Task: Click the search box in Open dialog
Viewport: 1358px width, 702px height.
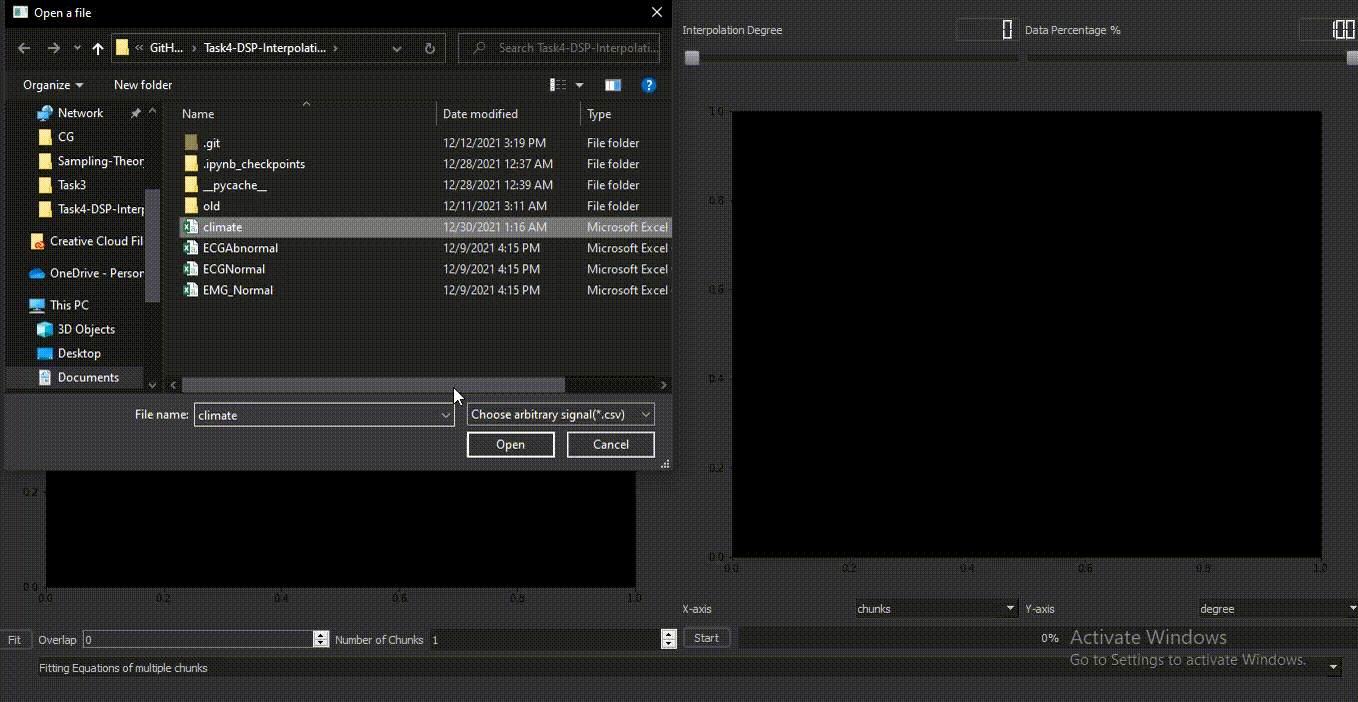Action: (x=559, y=48)
